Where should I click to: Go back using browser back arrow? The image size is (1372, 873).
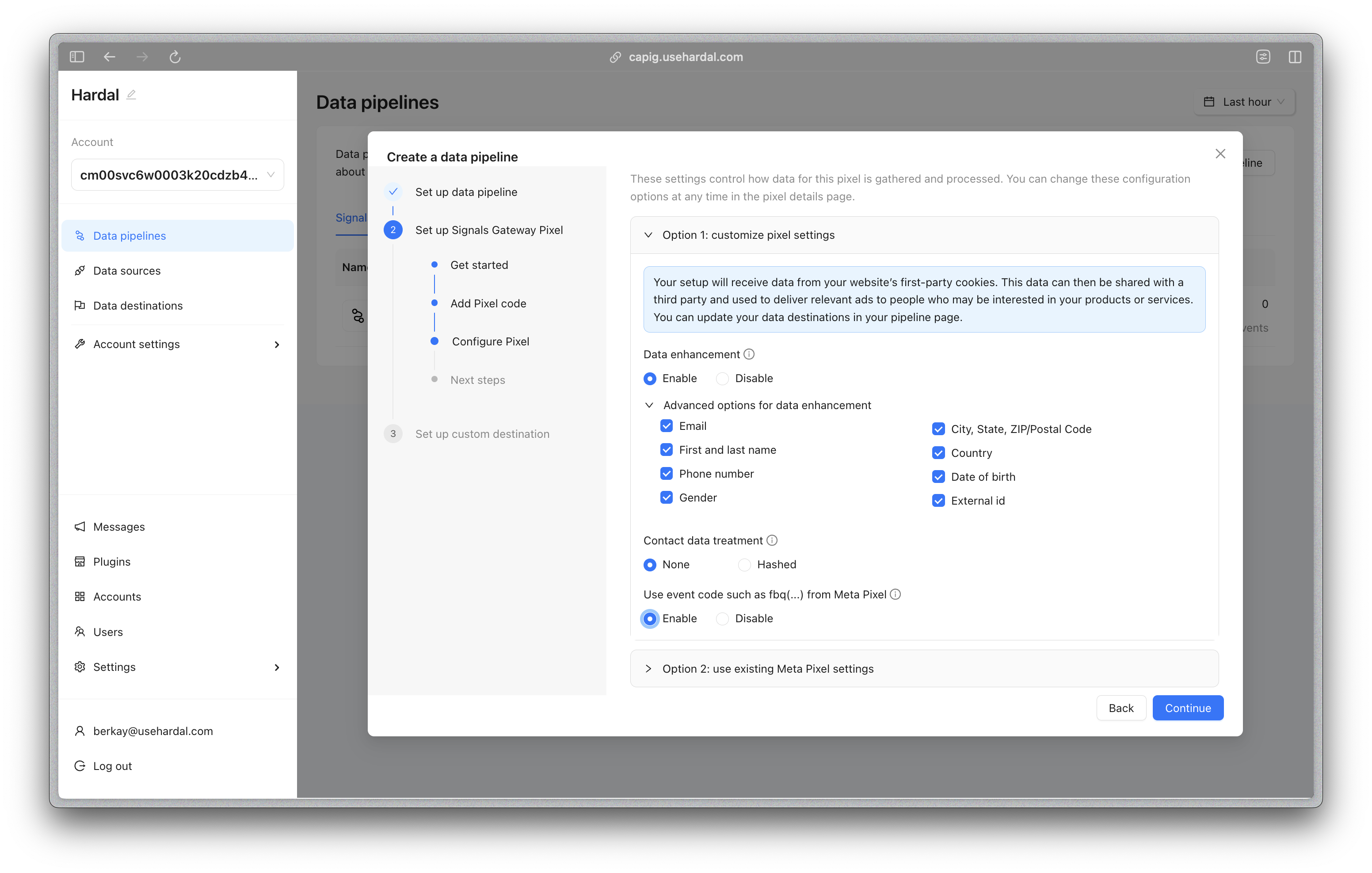click(109, 57)
